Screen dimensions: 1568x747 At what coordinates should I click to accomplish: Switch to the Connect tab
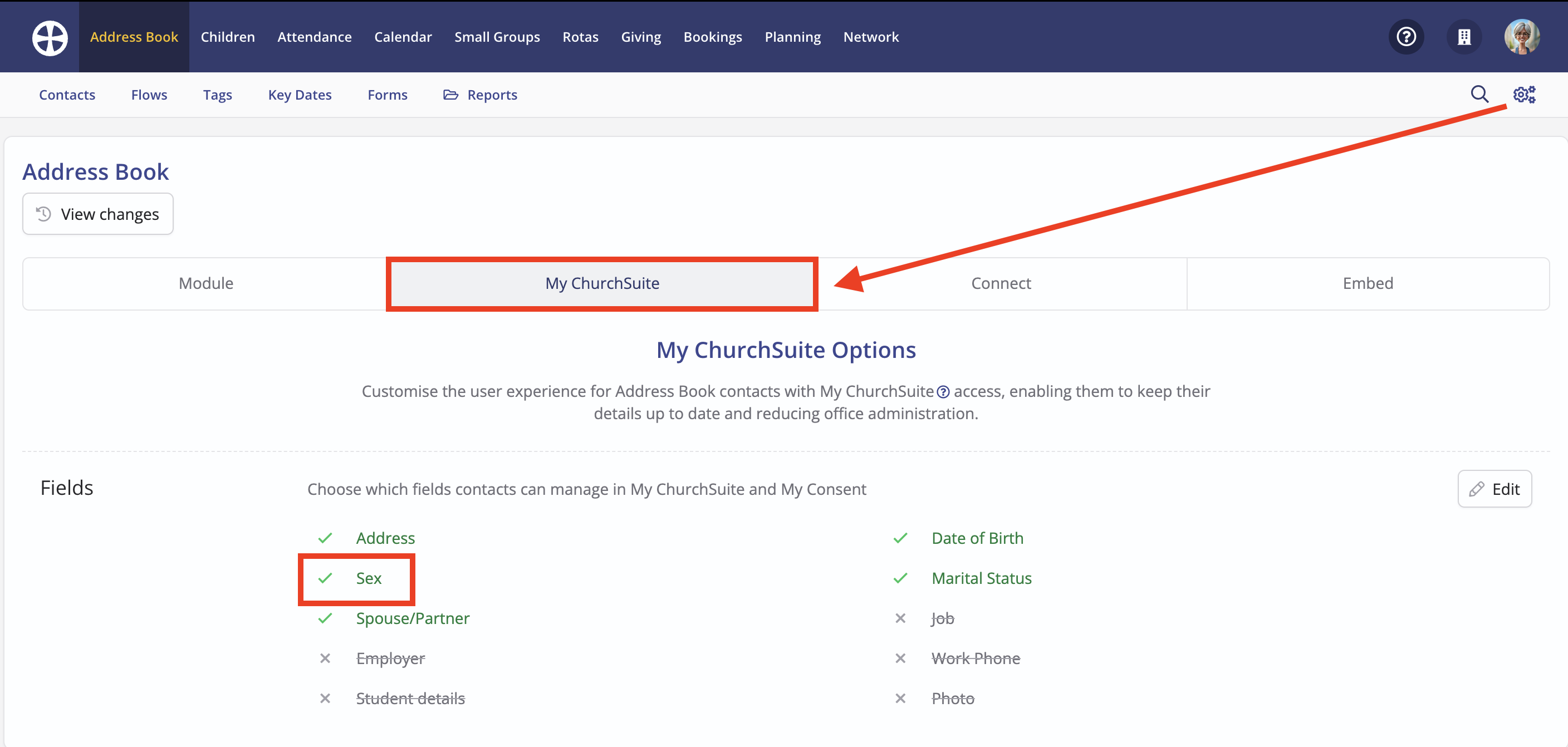point(1001,283)
